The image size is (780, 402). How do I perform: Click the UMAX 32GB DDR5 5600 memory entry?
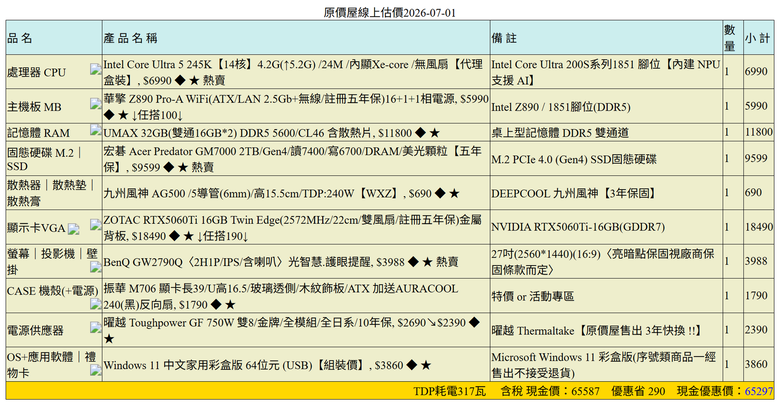pyautogui.click(x=272, y=133)
